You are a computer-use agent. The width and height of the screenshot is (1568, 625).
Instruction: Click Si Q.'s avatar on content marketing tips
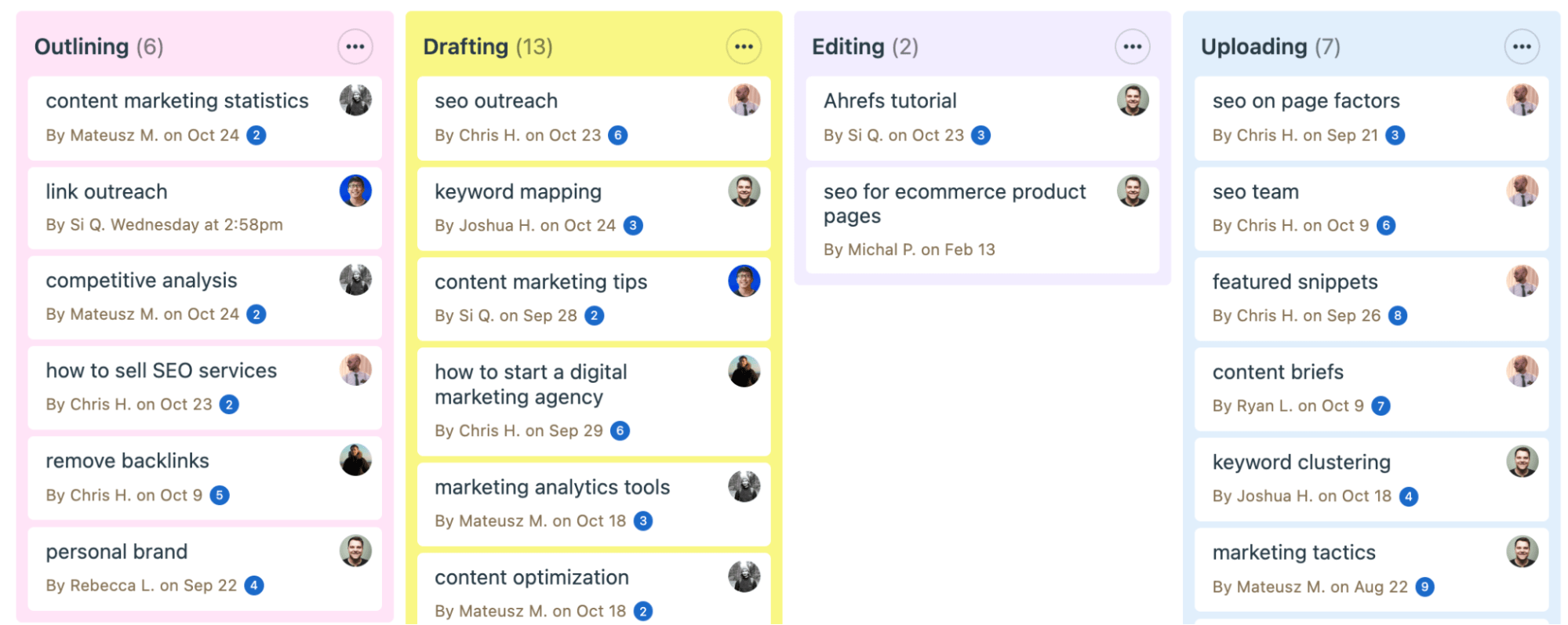pyautogui.click(x=744, y=282)
